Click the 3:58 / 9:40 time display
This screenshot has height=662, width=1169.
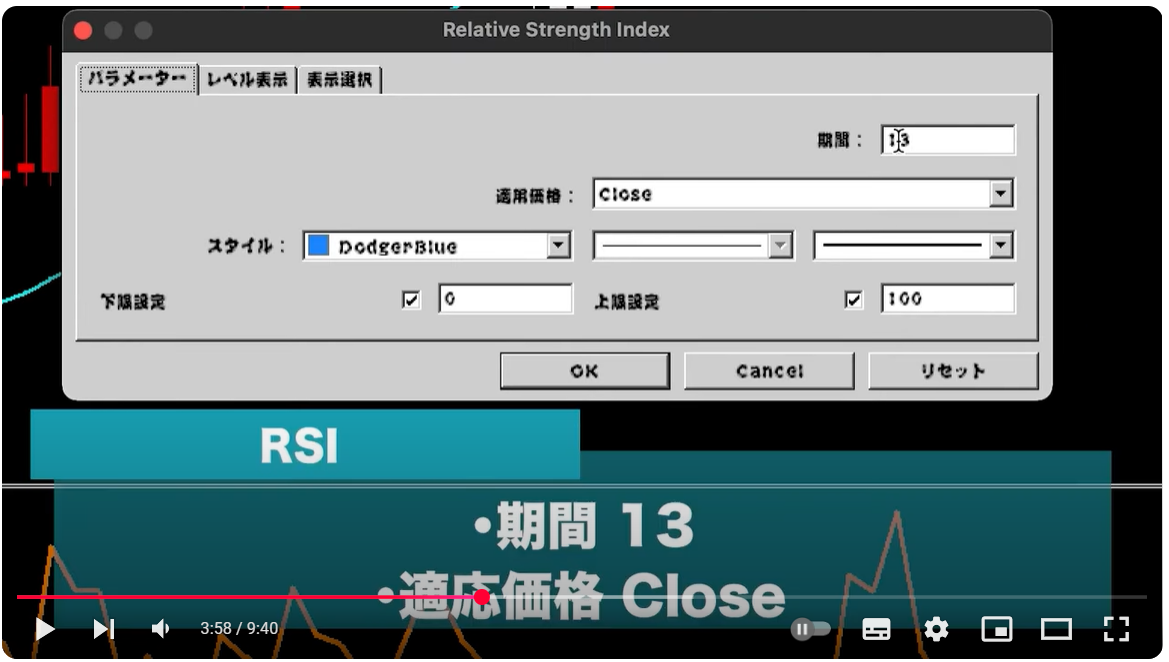click(x=239, y=629)
